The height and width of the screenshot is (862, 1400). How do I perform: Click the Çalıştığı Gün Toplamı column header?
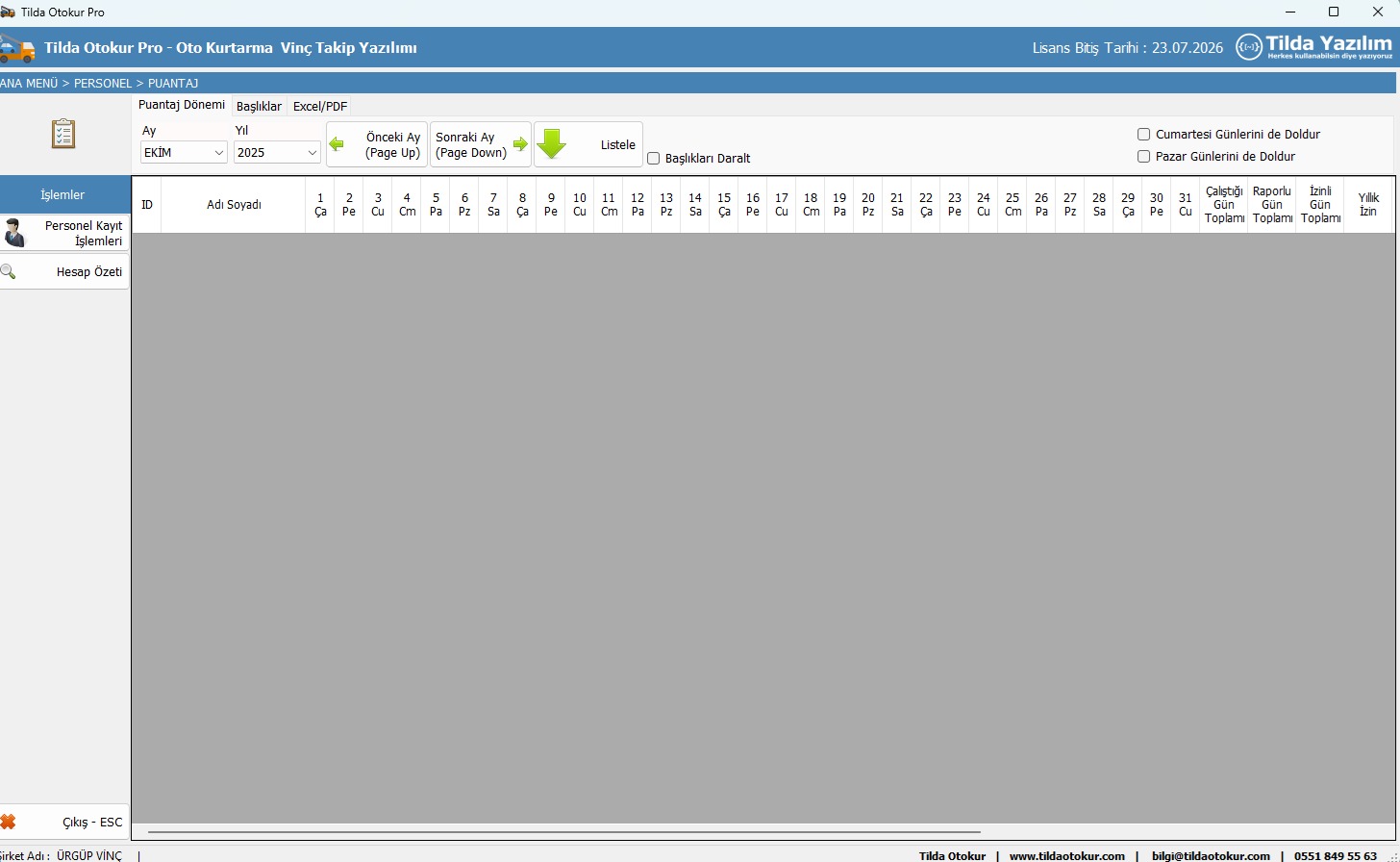1224,205
